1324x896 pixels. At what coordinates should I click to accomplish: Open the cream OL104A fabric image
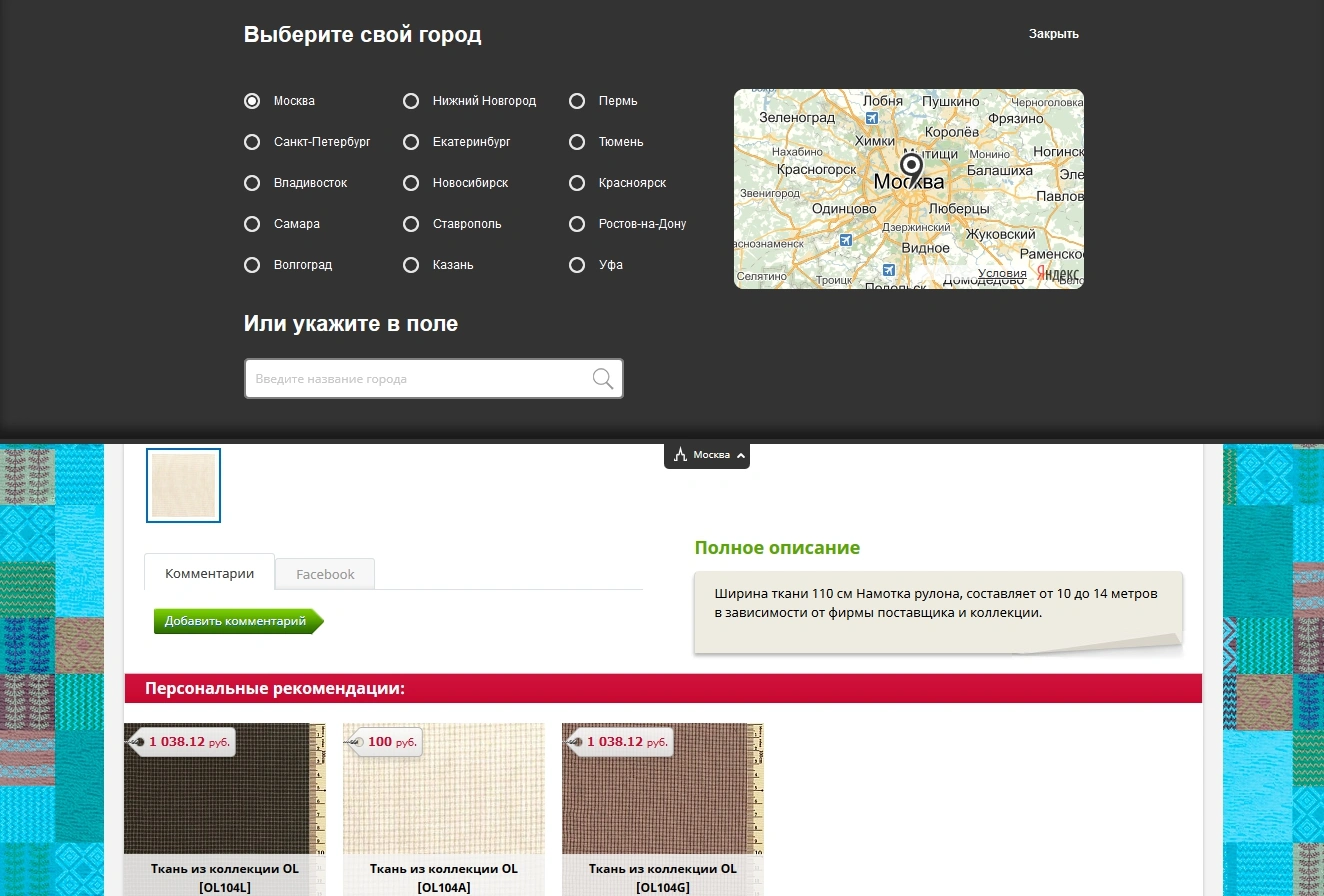(x=443, y=788)
